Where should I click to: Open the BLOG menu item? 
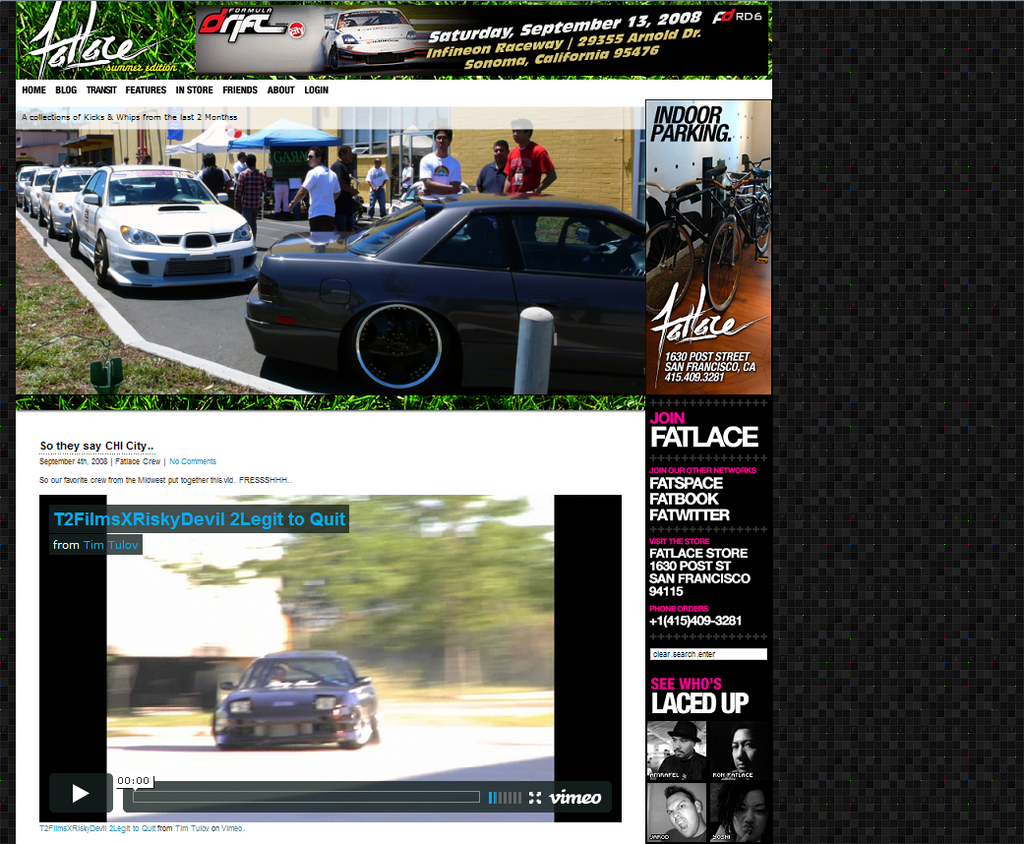[x=66, y=90]
